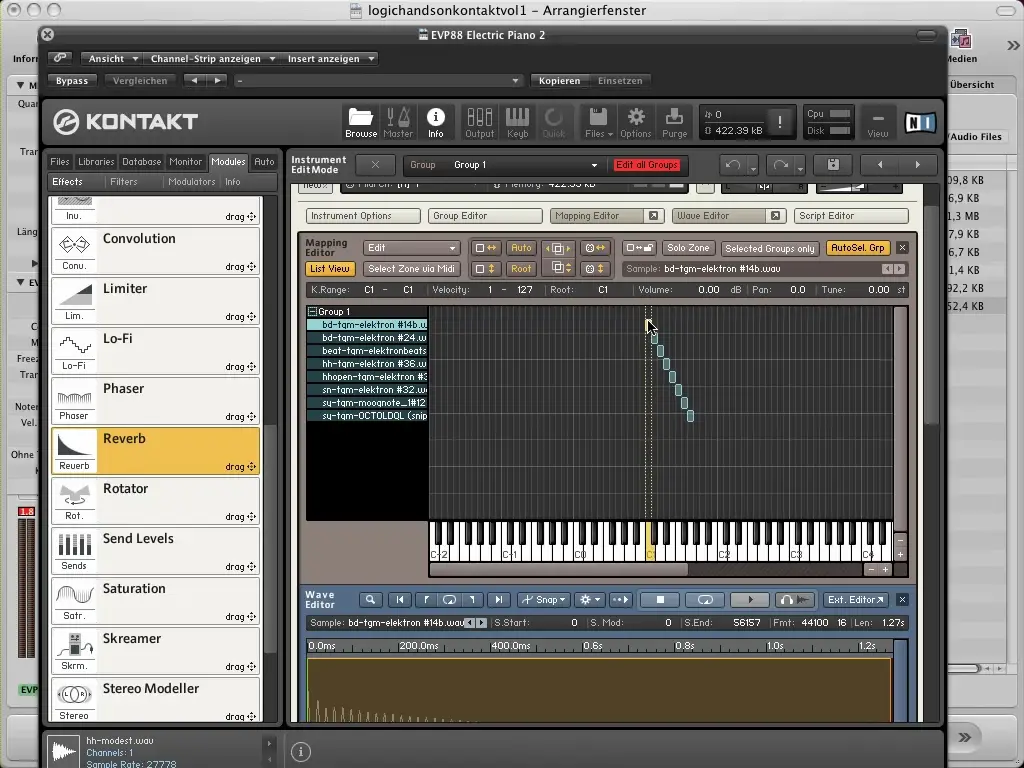Viewport: 1024px width, 768px height.
Task: Open the Snap dropdown in Wave Editor
Action: (x=544, y=600)
